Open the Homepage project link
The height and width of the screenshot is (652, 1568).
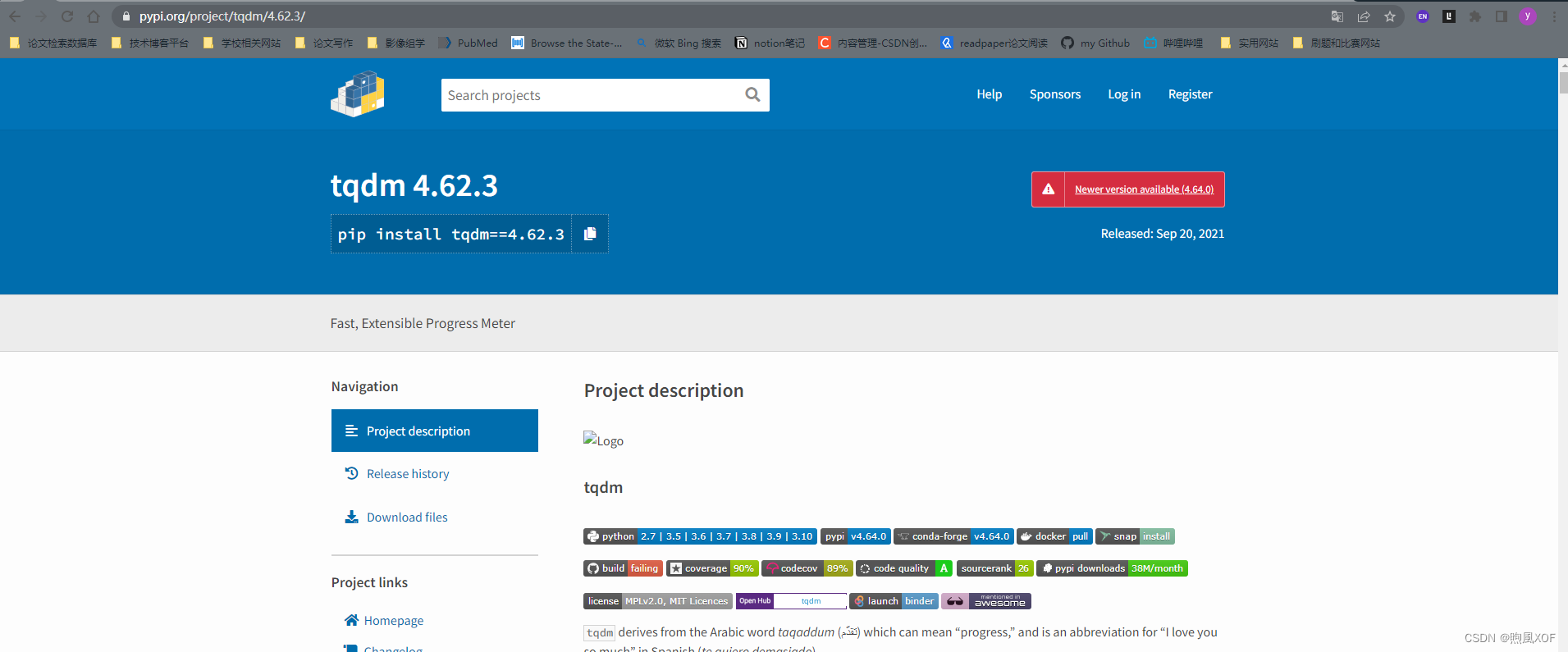(x=384, y=621)
